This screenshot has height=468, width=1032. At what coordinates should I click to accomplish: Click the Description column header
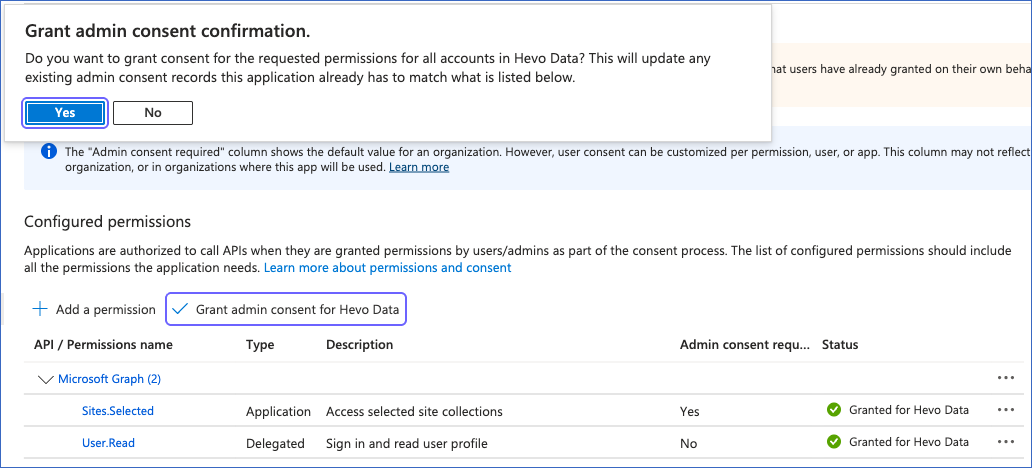pos(359,344)
